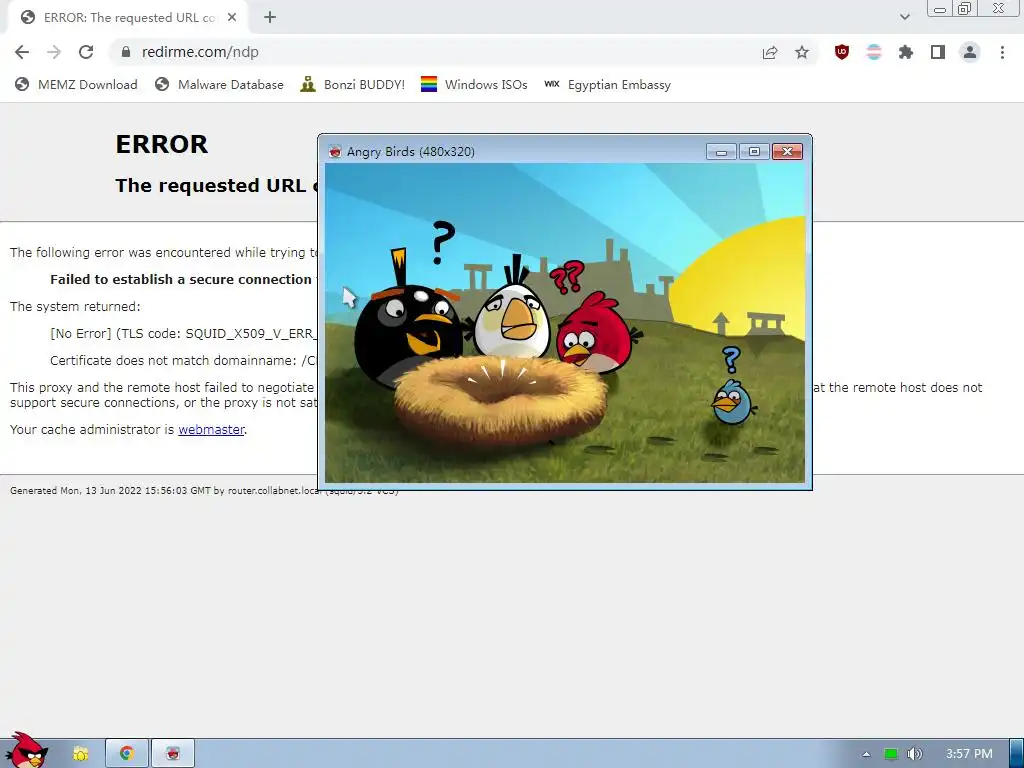Bookmark this page with the star icon
The image size is (1024, 768).
(802, 52)
